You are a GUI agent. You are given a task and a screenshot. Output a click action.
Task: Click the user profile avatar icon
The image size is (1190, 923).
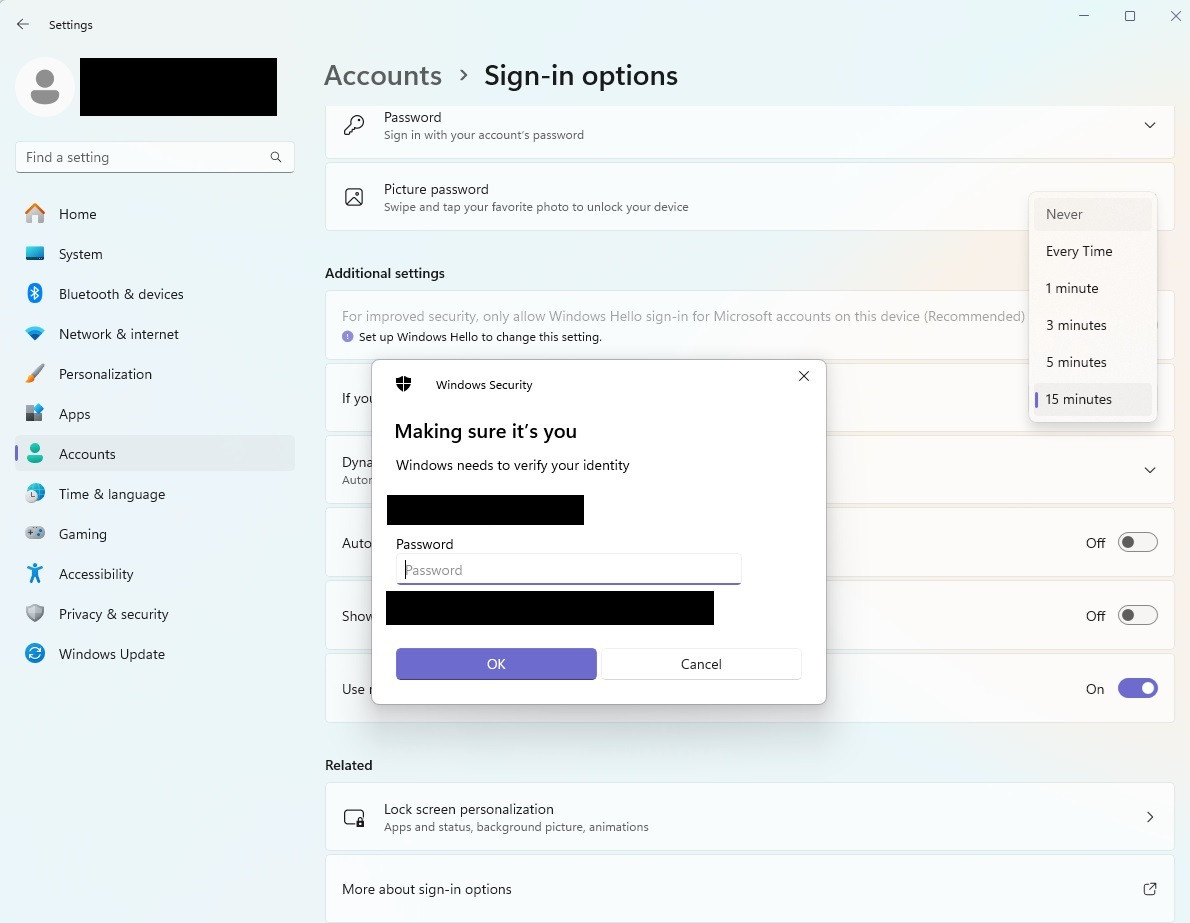click(x=45, y=87)
